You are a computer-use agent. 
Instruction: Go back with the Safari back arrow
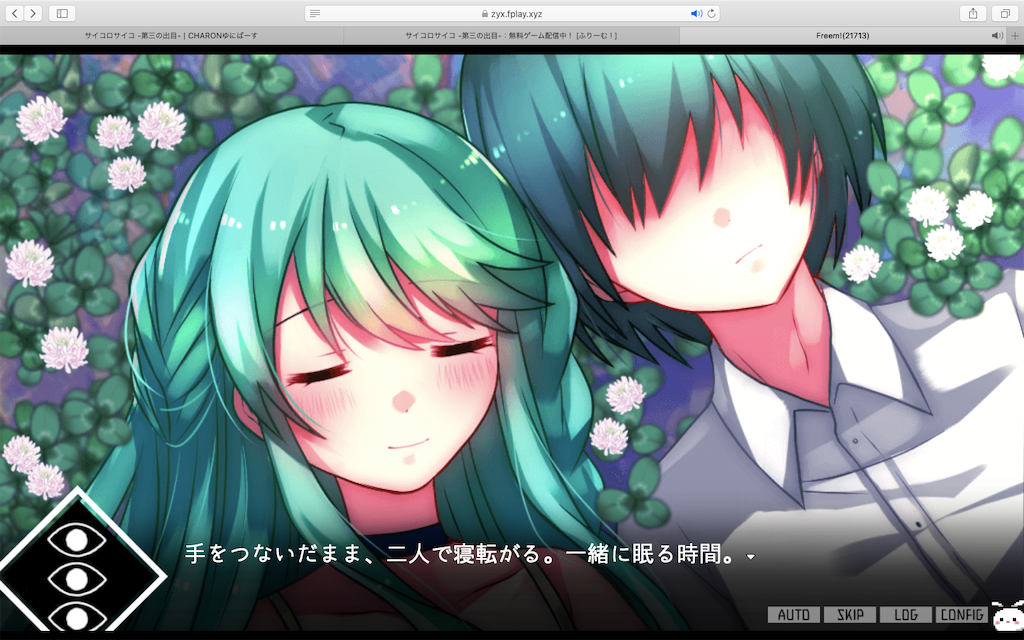pos(14,13)
